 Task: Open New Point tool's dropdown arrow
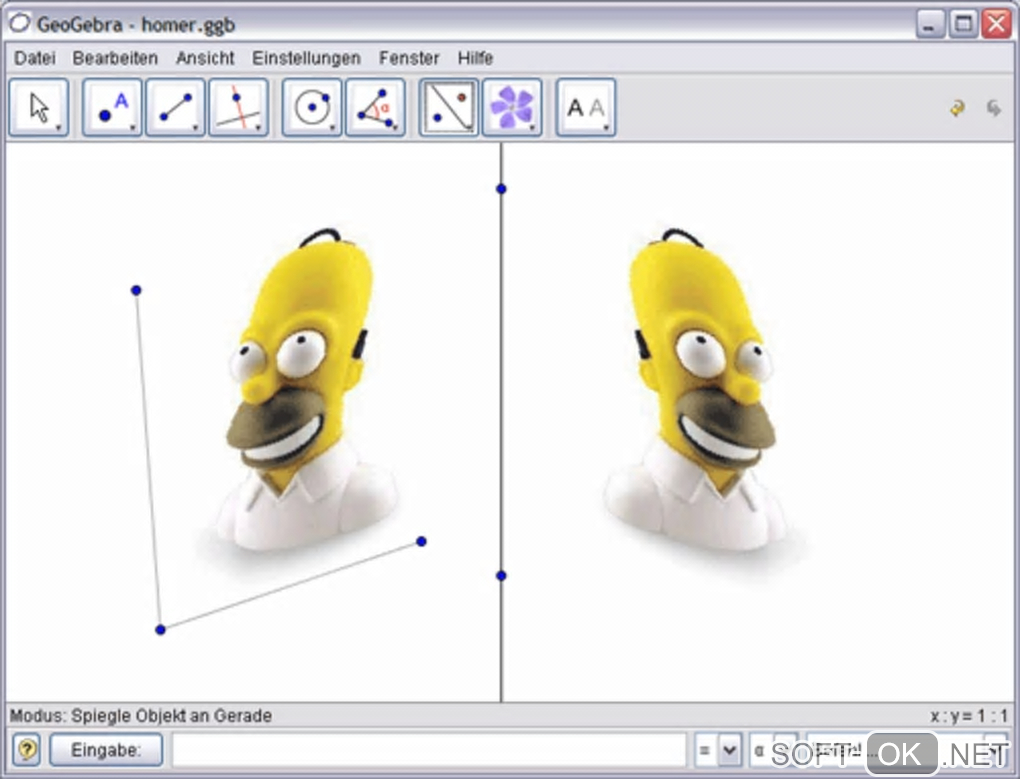click(132, 129)
